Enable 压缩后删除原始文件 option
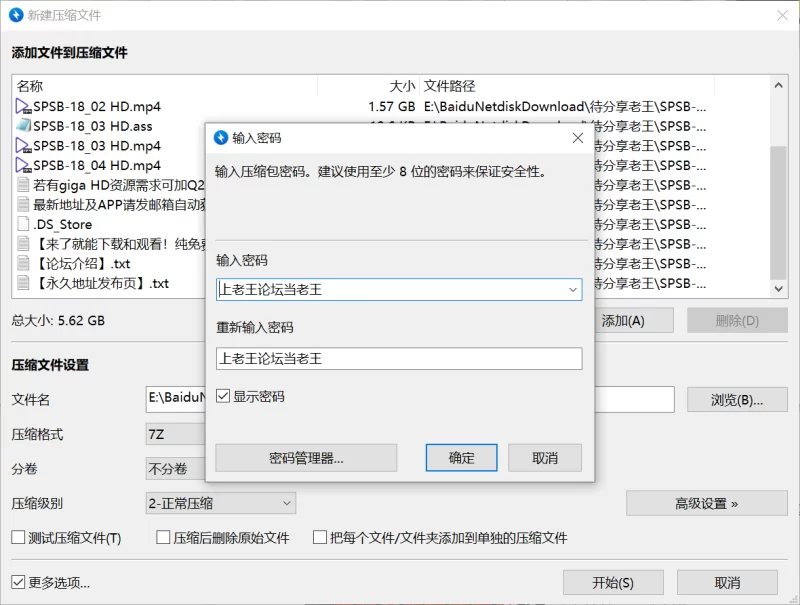 pos(163,537)
